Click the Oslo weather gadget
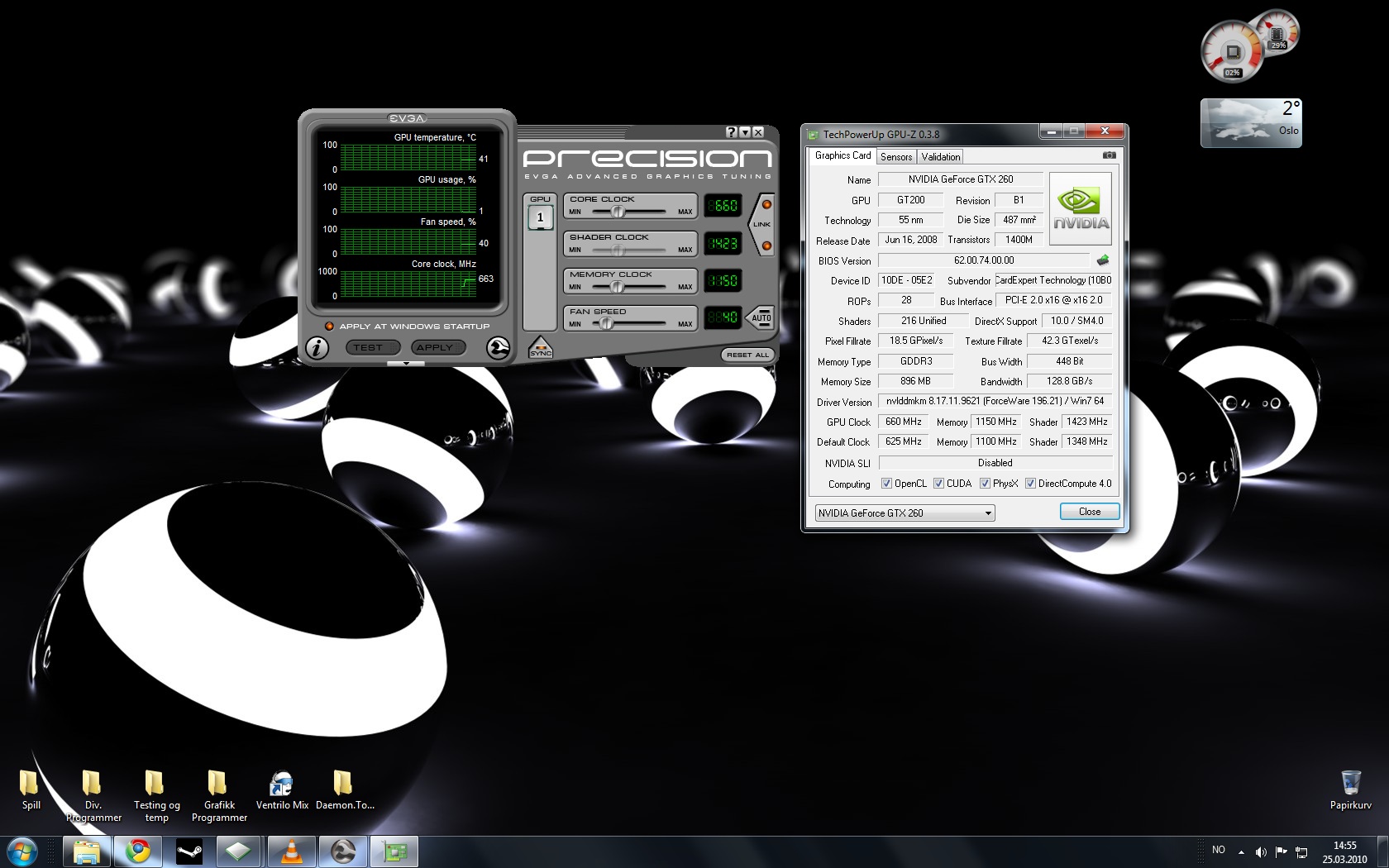Viewport: 1389px width, 868px height. [1251, 123]
